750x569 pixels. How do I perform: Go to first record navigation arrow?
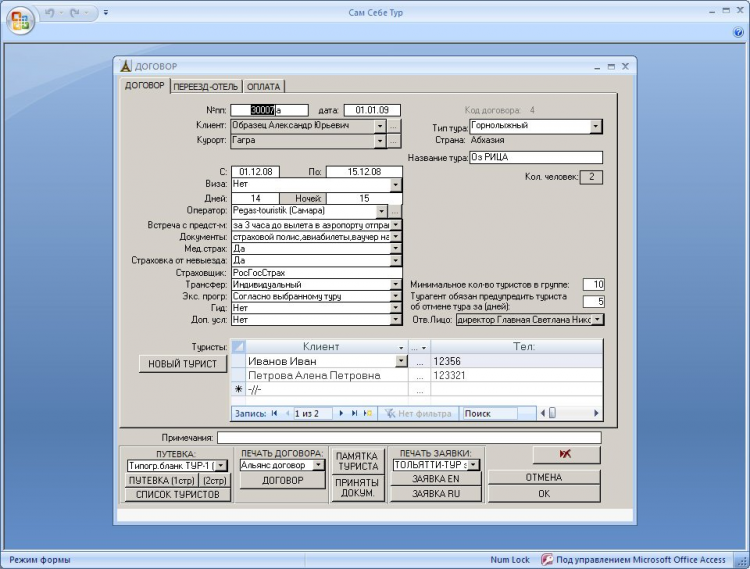coord(274,414)
